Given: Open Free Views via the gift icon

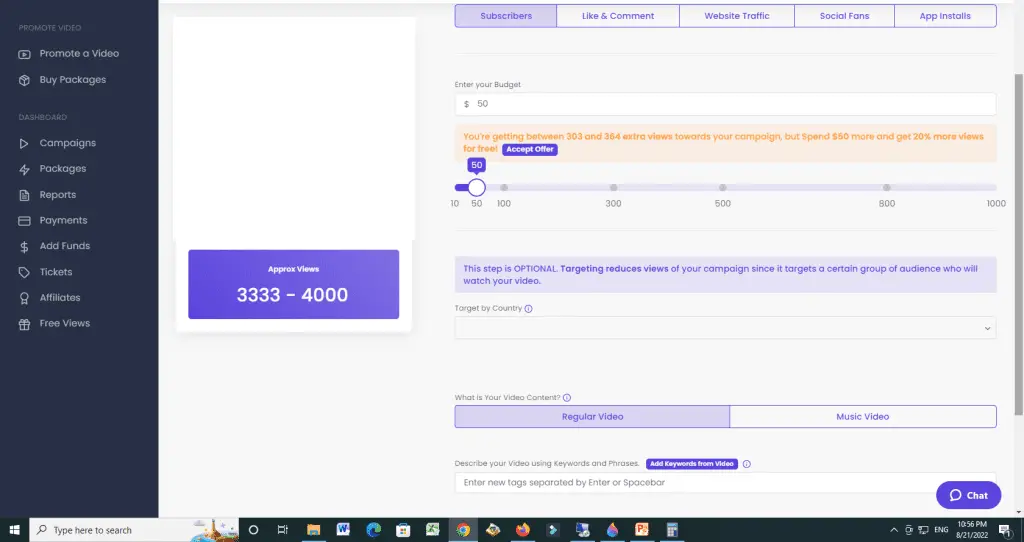Looking at the screenshot, I should point(25,324).
